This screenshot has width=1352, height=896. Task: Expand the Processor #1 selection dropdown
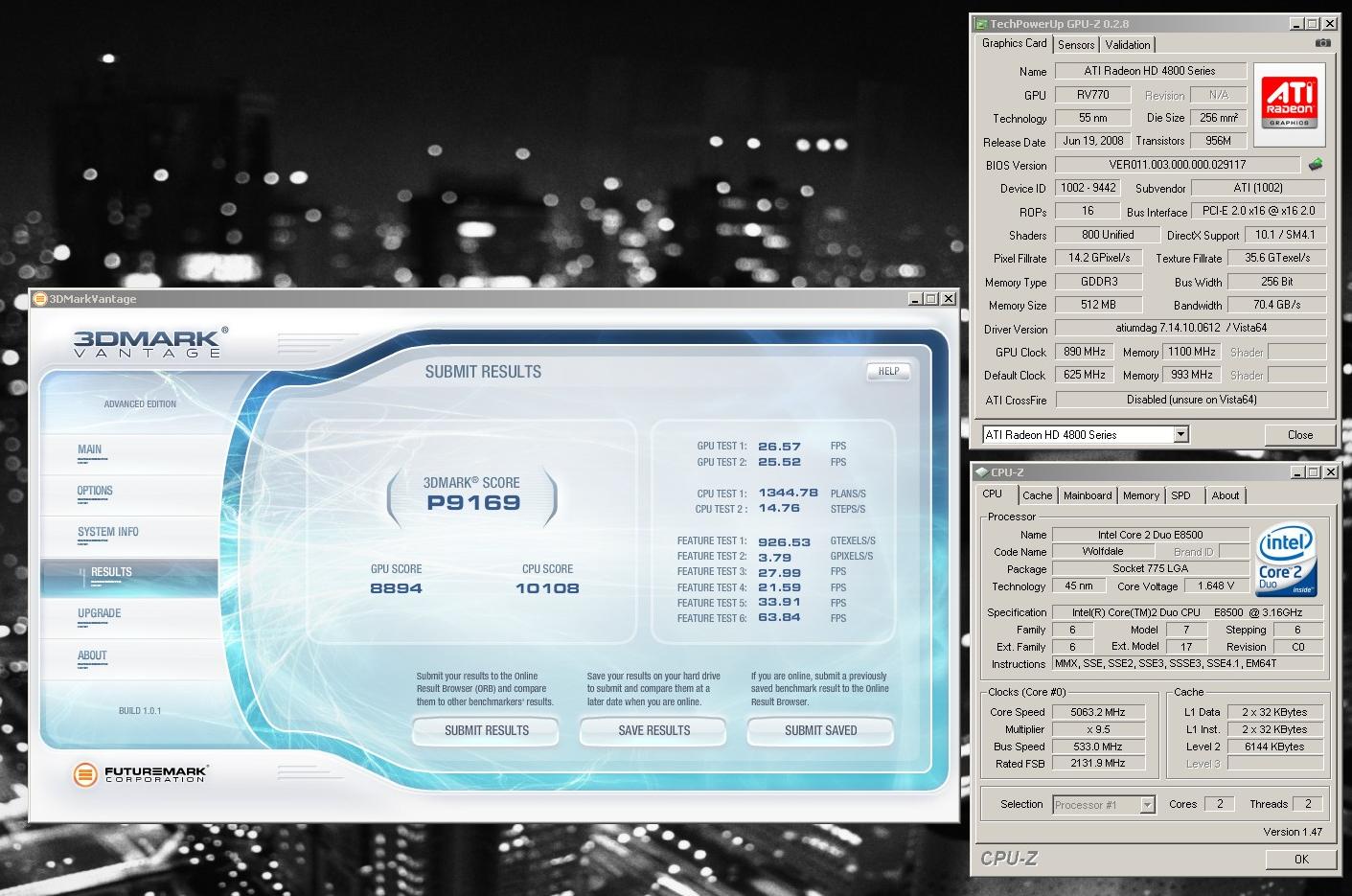pos(1147,805)
